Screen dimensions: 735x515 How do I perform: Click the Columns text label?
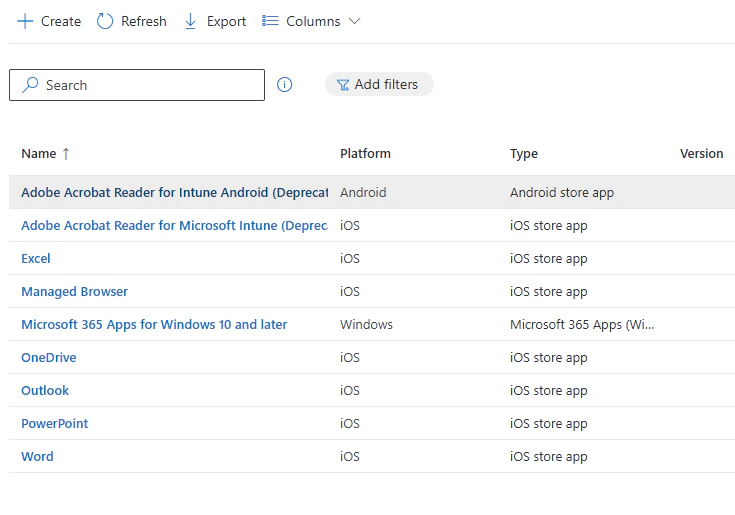point(313,21)
